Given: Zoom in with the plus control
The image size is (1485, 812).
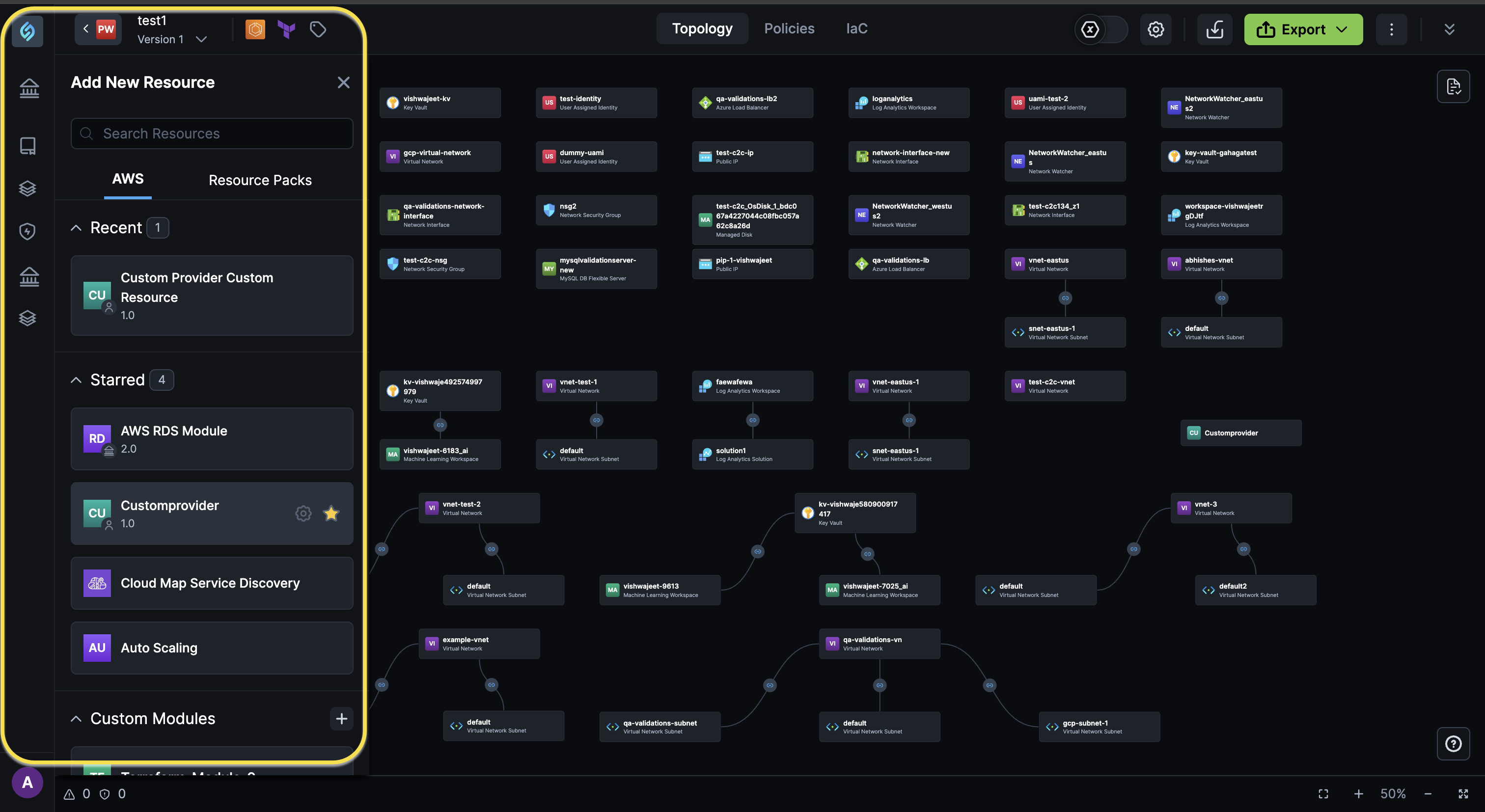Looking at the screenshot, I should 1358,794.
